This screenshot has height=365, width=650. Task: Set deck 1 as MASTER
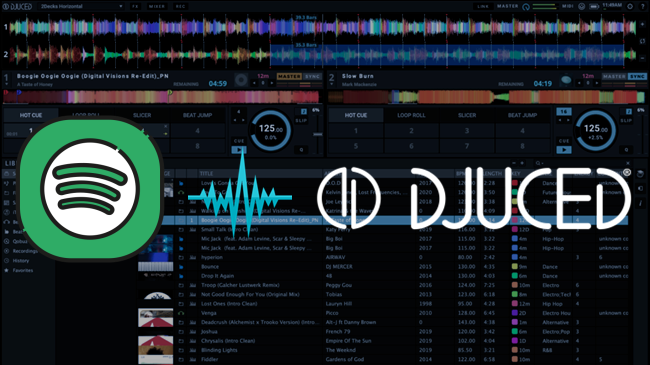pyautogui.click(x=289, y=76)
